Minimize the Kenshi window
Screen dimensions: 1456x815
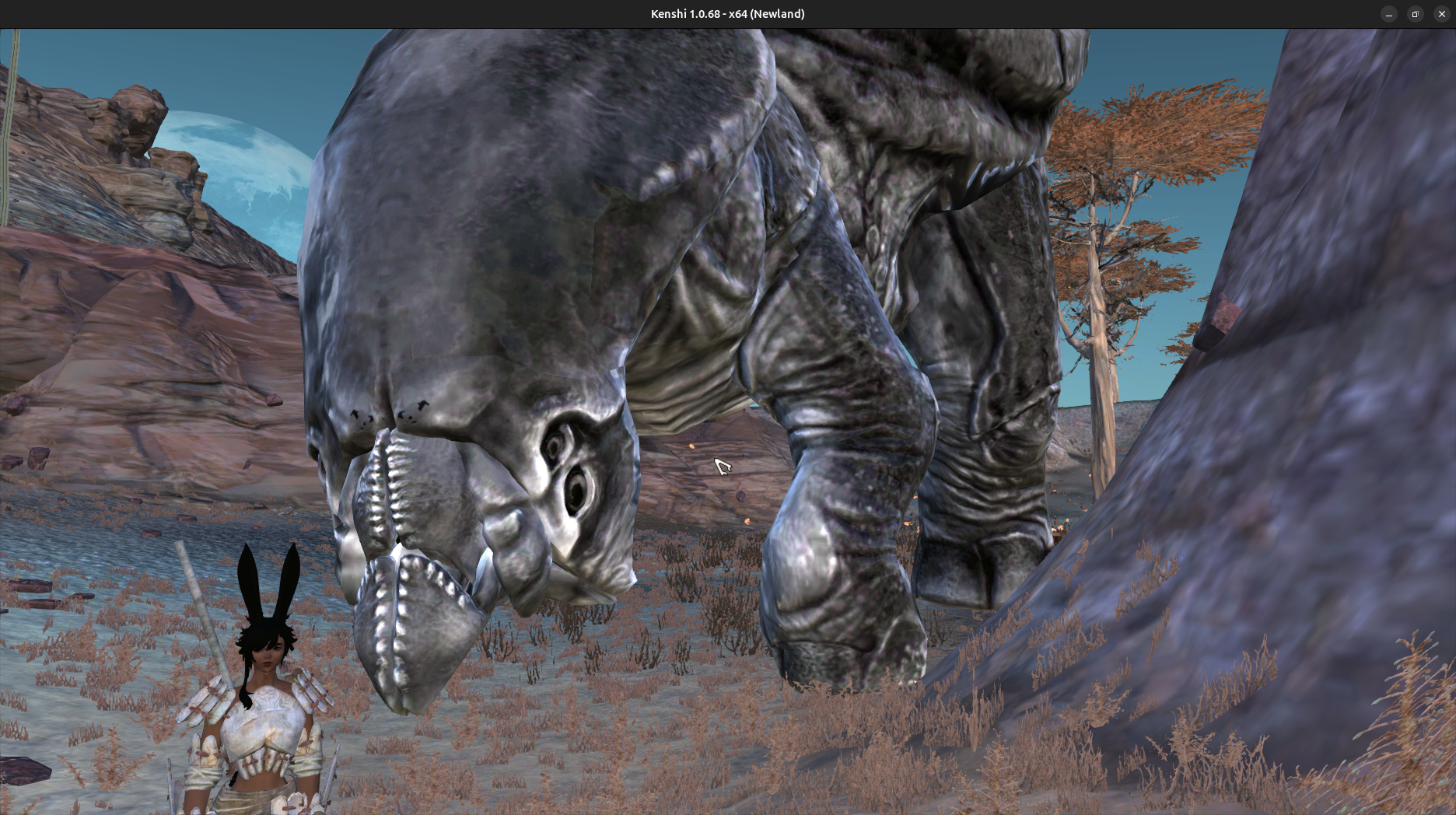tap(1389, 14)
